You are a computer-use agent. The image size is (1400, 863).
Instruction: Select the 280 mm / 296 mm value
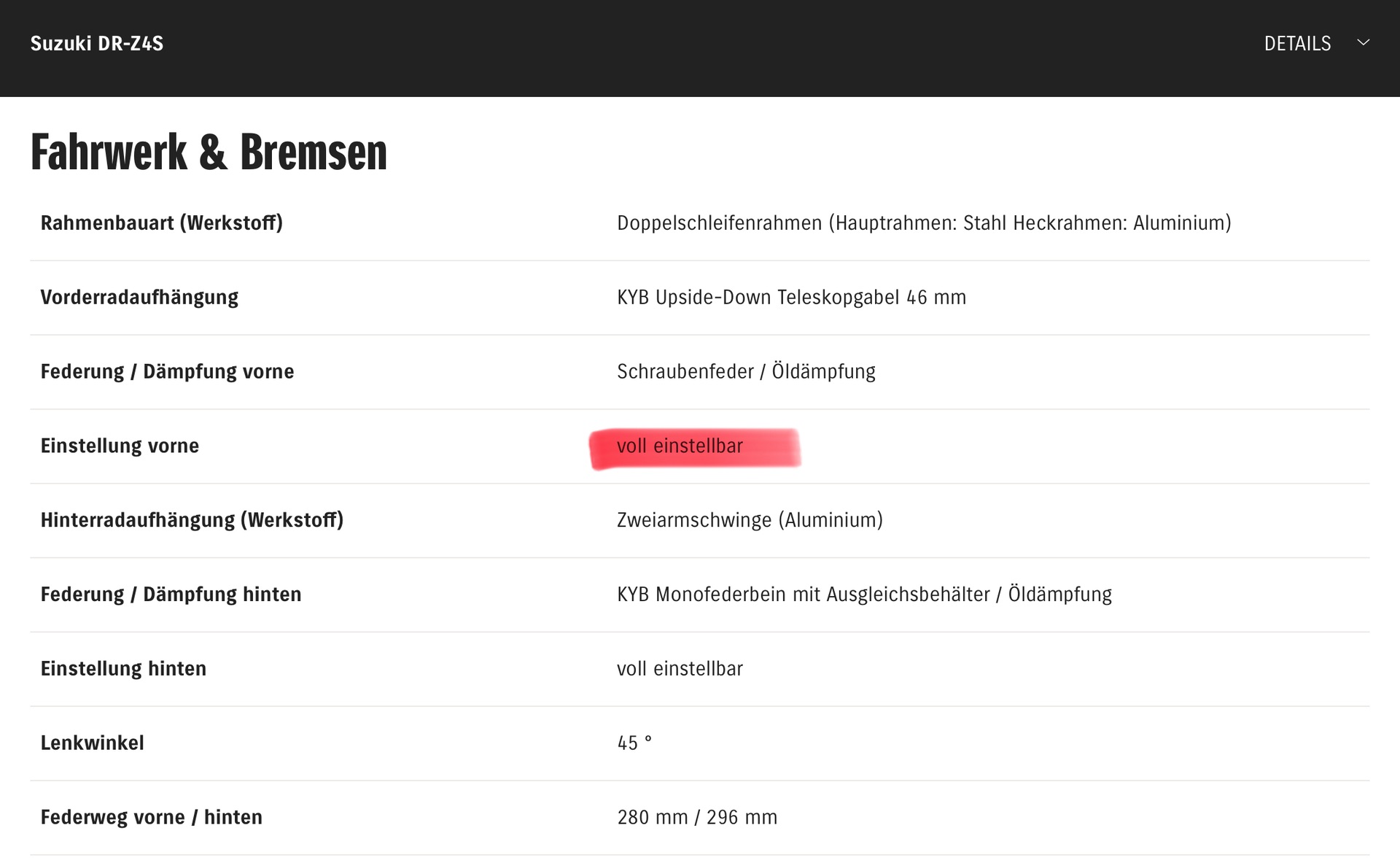[x=697, y=818]
